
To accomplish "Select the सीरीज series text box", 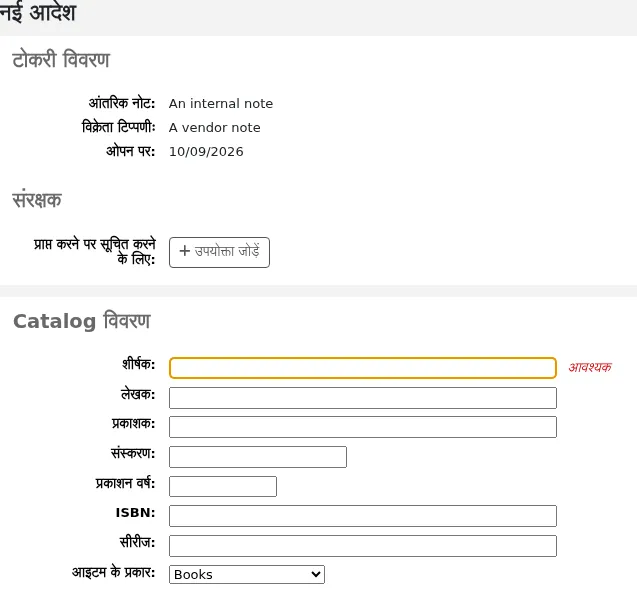I will [x=363, y=546].
